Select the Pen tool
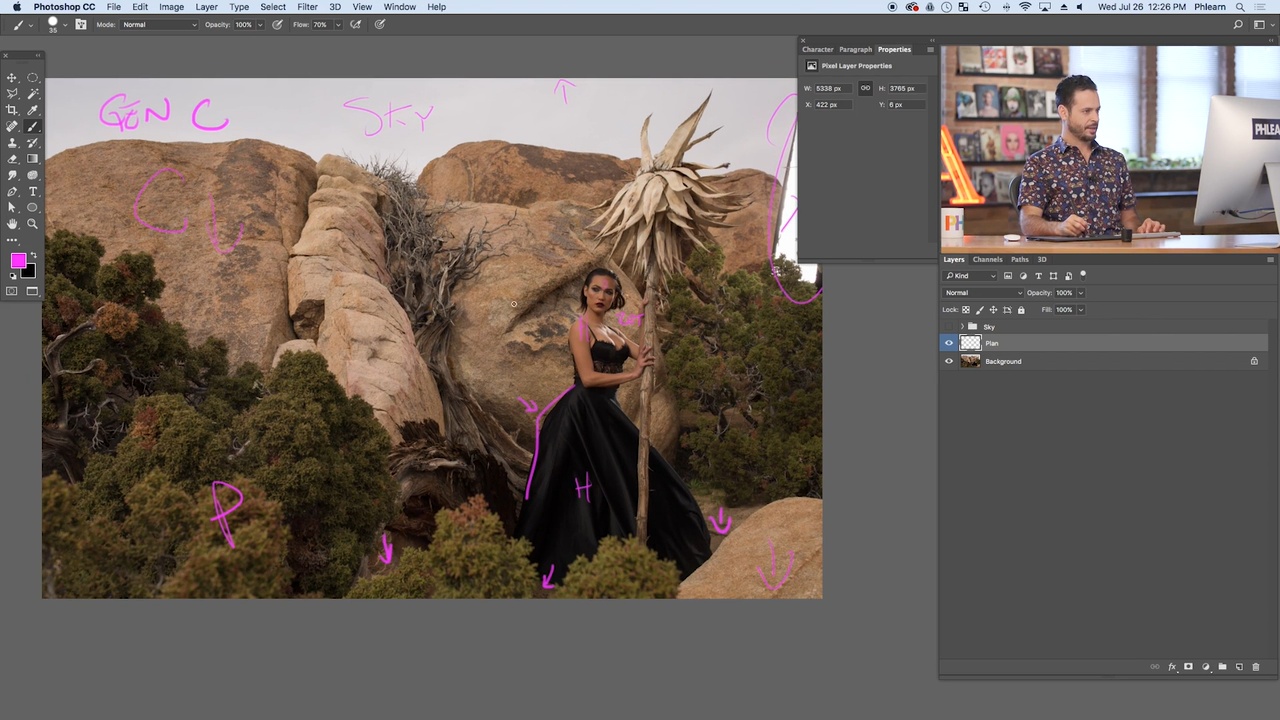 point(12,191)
